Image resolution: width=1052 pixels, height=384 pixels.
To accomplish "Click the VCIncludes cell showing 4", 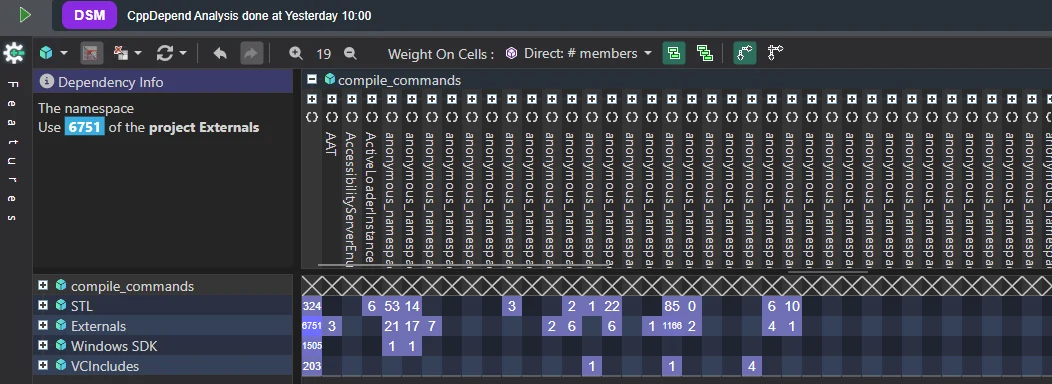I will point(751,367).
